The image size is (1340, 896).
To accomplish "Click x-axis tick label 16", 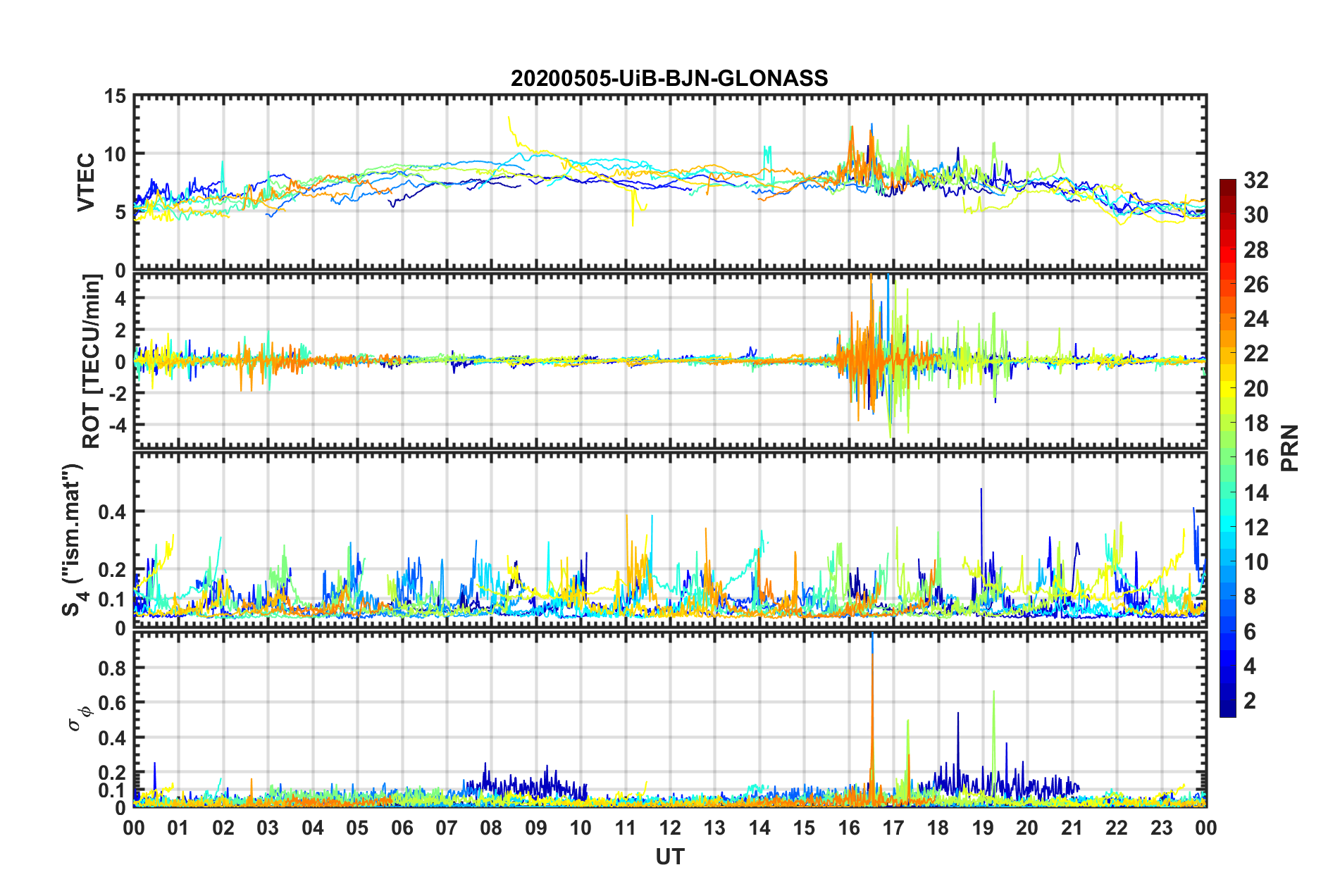I will click(849, 828).
